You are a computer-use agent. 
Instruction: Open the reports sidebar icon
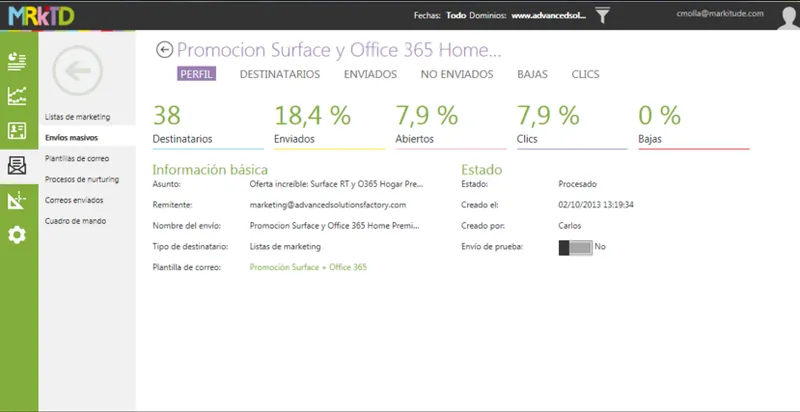[17, 61]
